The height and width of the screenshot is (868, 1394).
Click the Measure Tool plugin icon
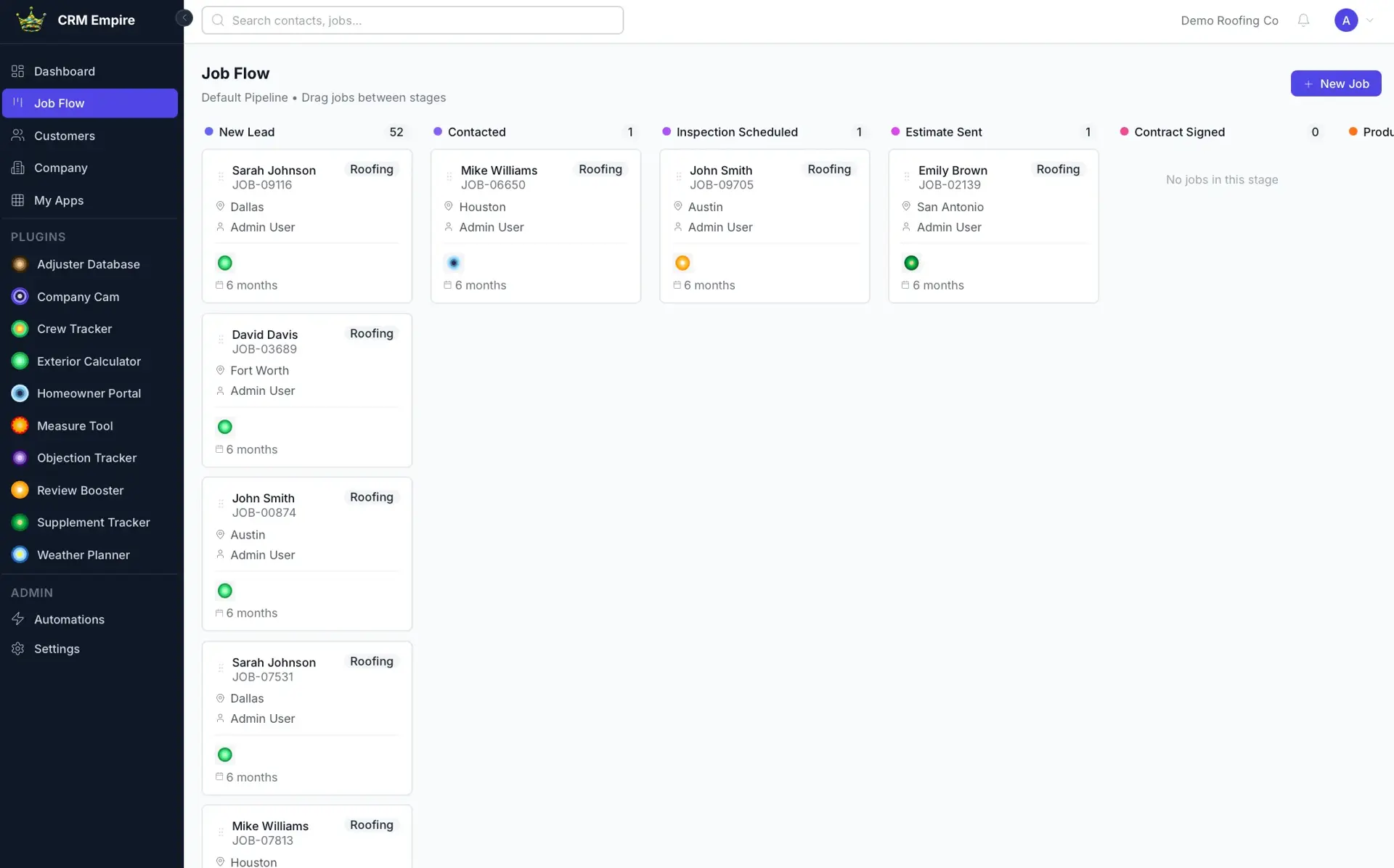20,426
